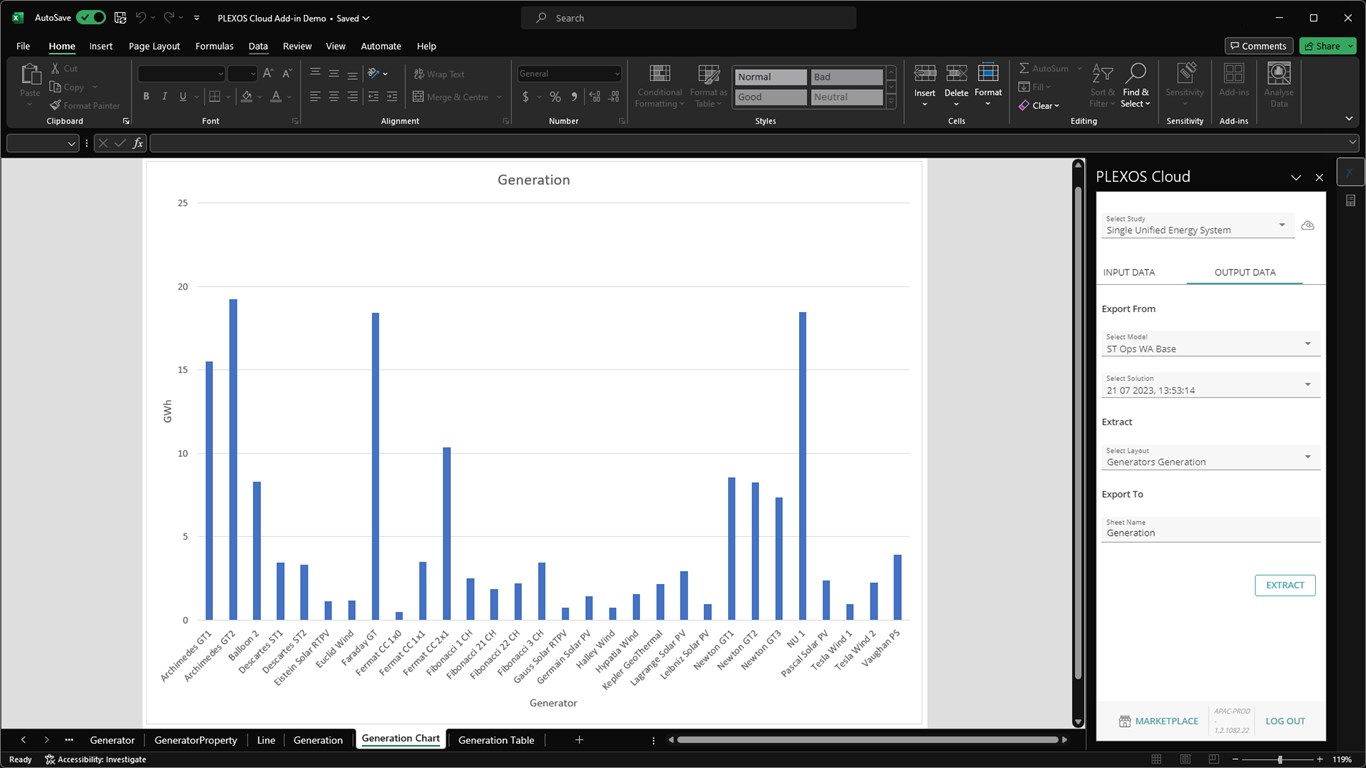
Task: Open the Comments button
Action: coord(1259,46)
